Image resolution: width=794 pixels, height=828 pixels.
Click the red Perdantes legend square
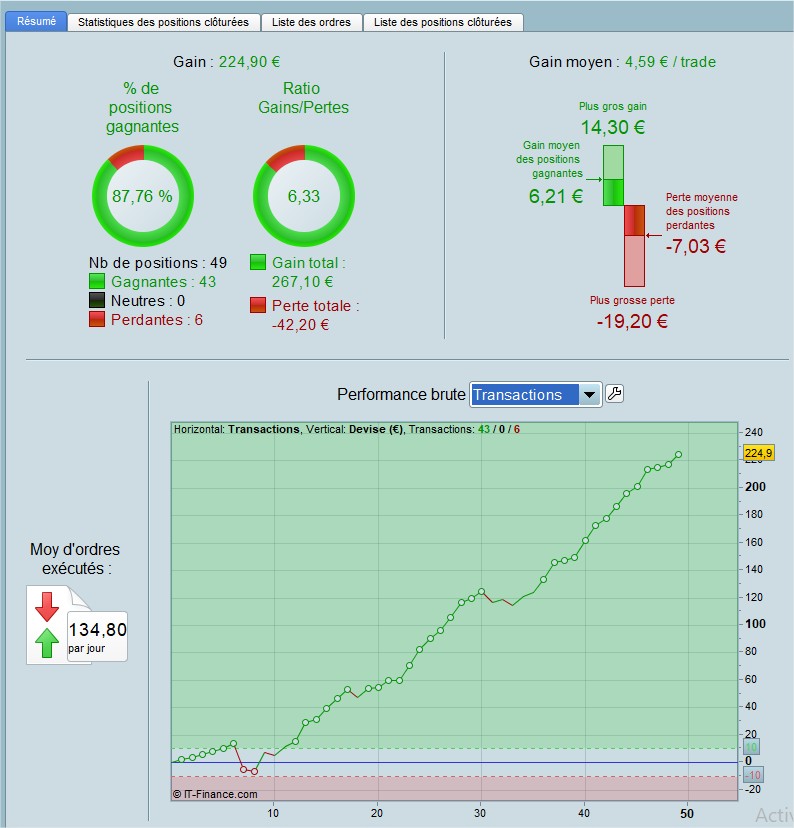tap(97, 319)
